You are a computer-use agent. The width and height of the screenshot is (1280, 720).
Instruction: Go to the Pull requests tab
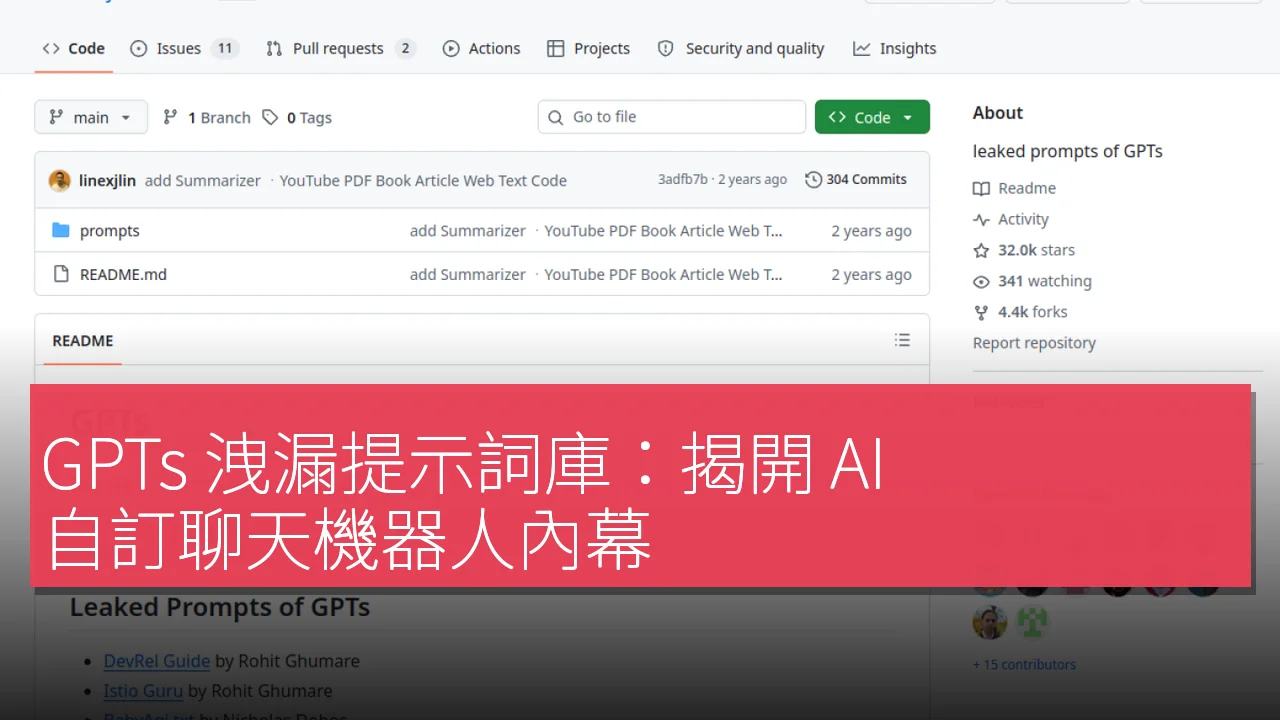click(x=340, y=48)
